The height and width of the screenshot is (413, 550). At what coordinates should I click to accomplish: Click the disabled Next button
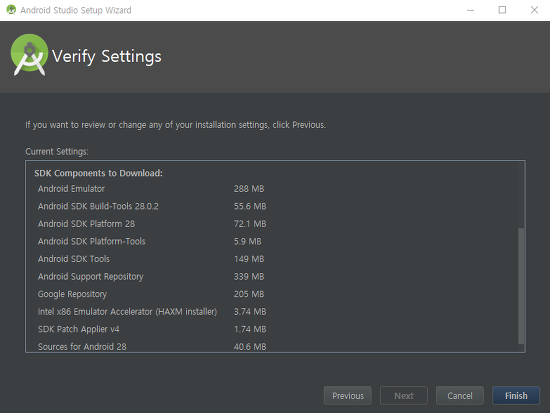tap(404, 395)
